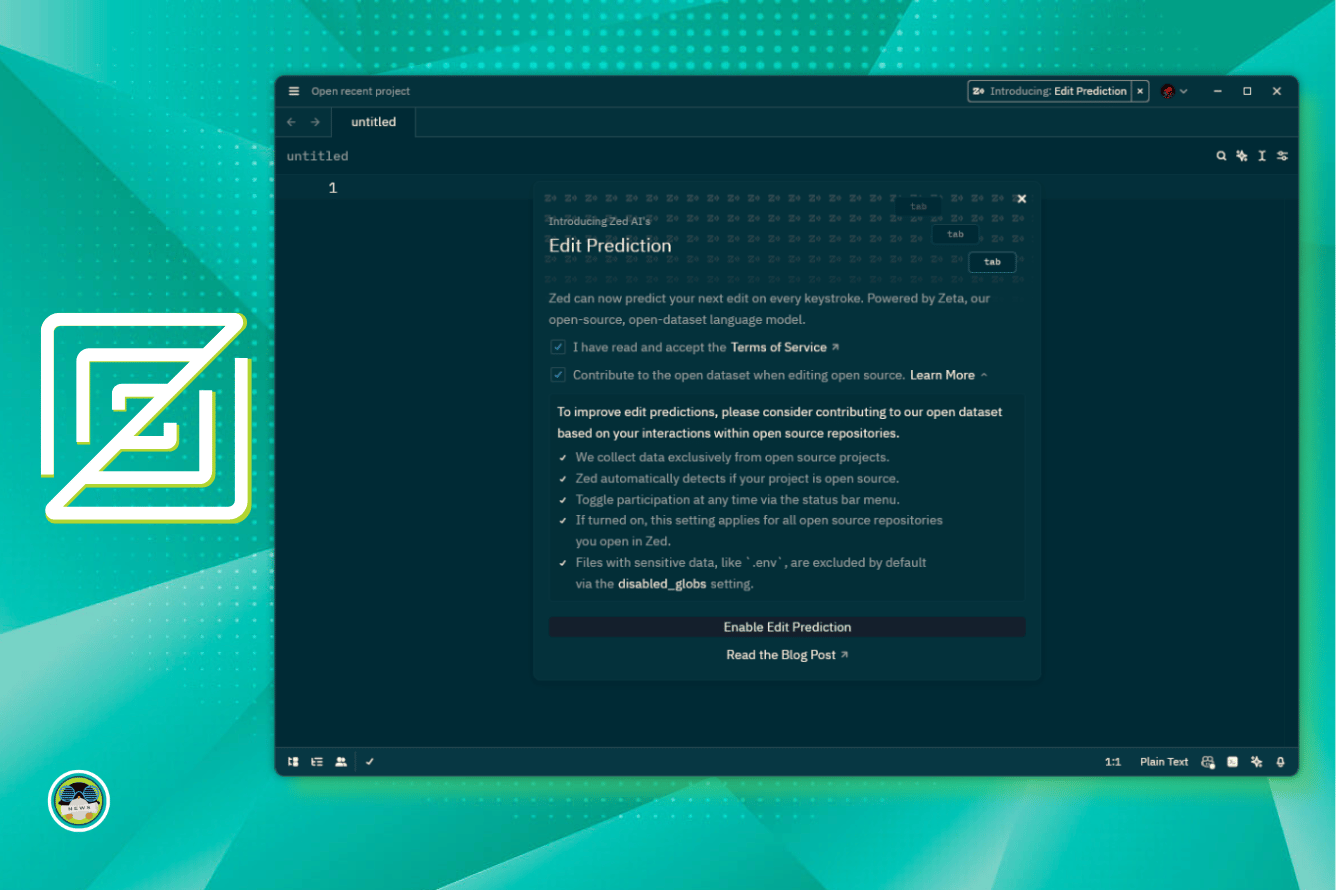Uncheck the Terms of Service acceptance checkbox

(x=558, y=347)
